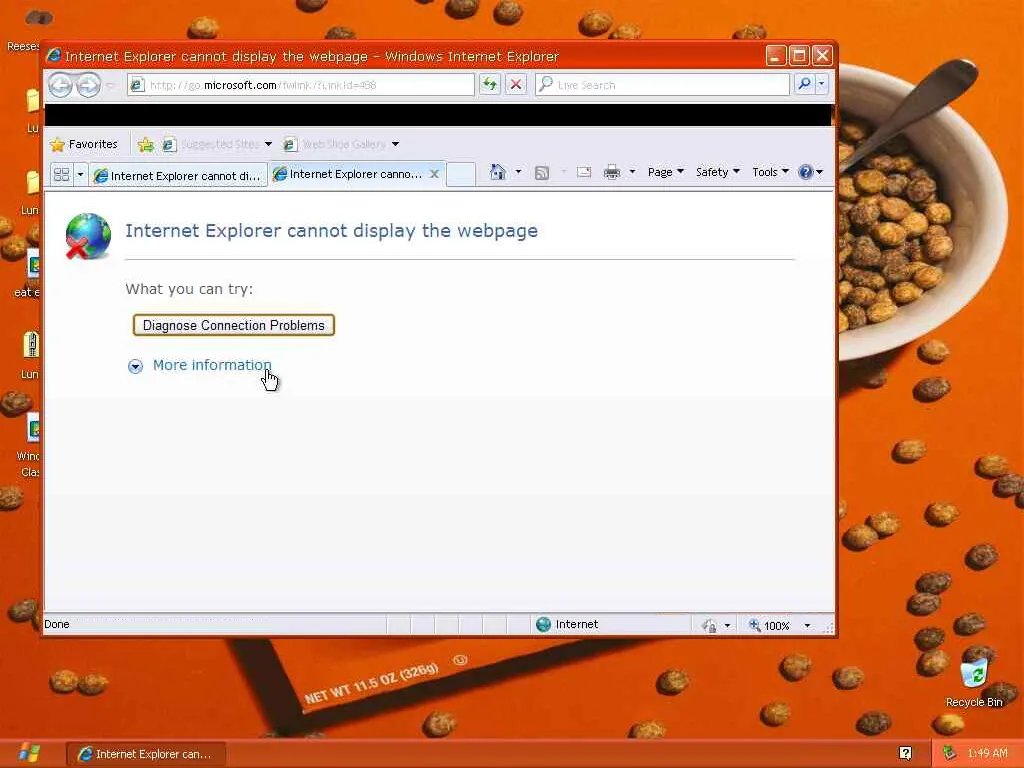Open recent pages dropdown beside Forward button

click(x=110, y=85)
